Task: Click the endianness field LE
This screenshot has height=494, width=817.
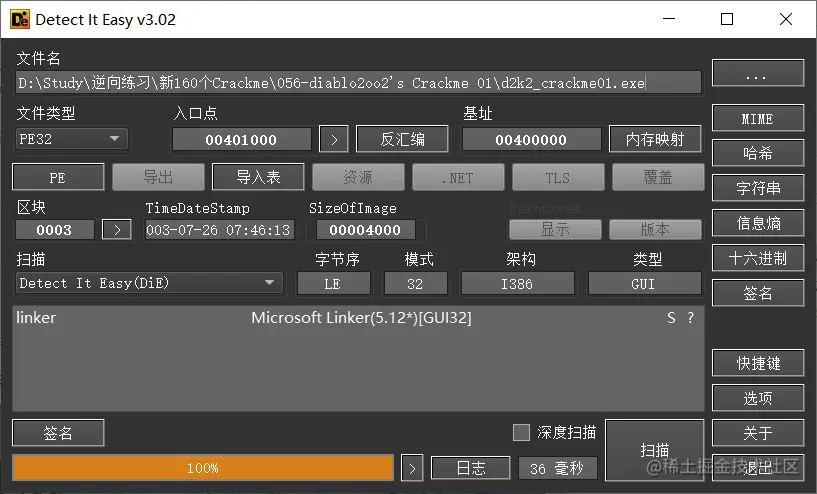Action: pos(333,284)
